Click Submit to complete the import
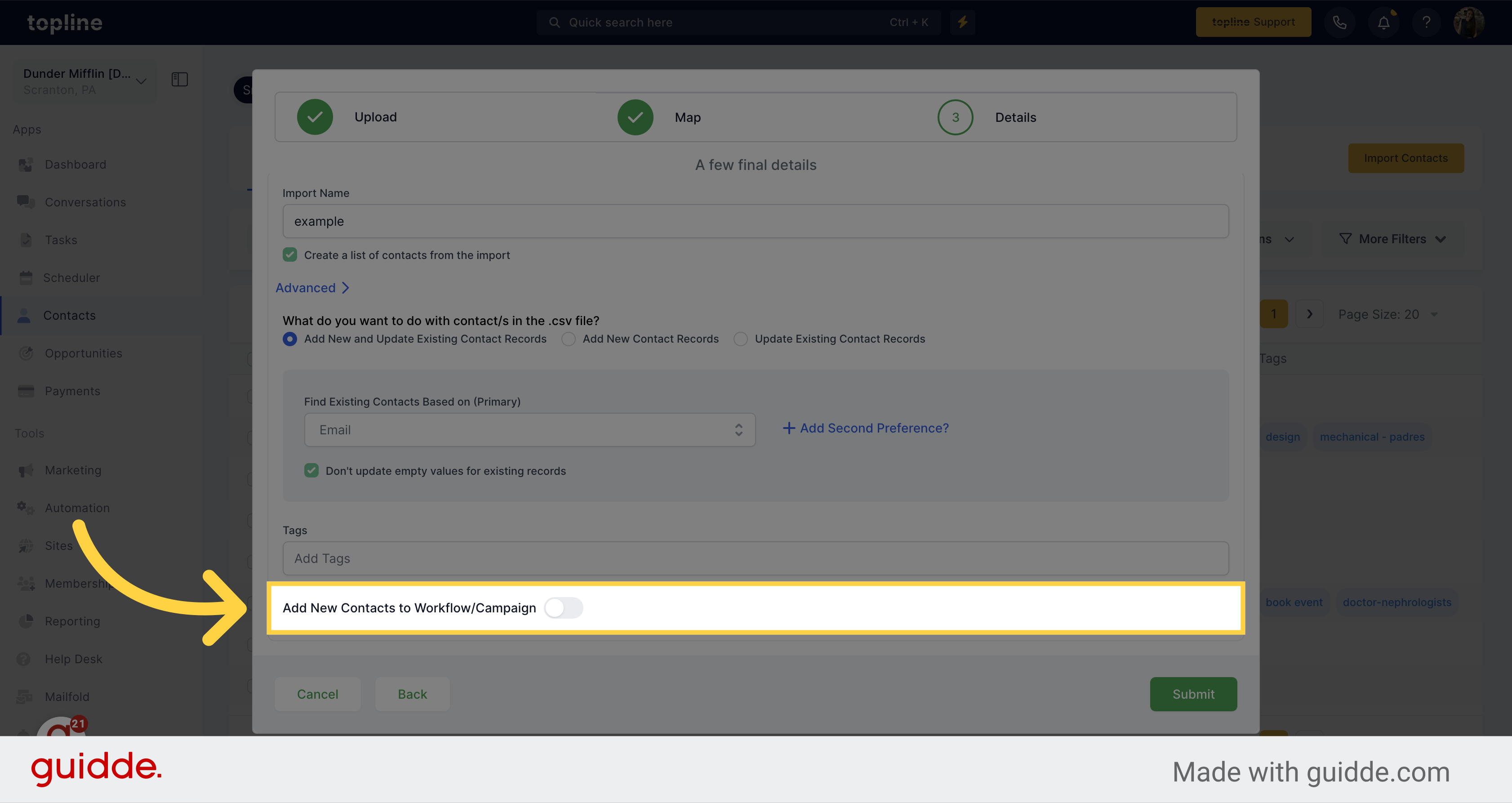1512x803 pixels. (x=1193, y=693)
